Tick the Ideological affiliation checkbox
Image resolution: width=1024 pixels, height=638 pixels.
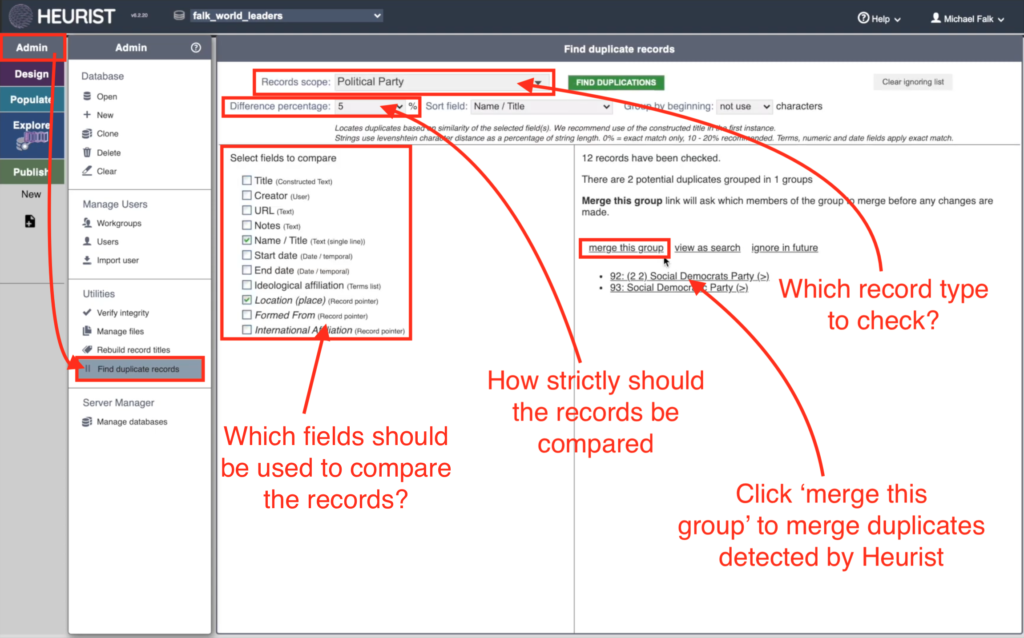pyautogui.click(x=247, y=285)
